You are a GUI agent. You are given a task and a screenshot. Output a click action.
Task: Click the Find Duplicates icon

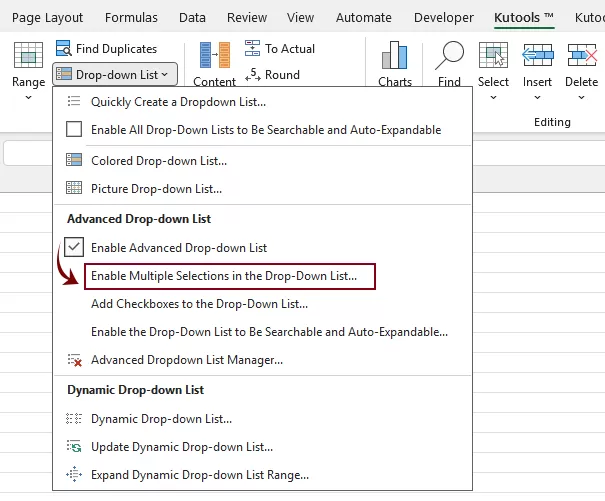coord(64,49)
